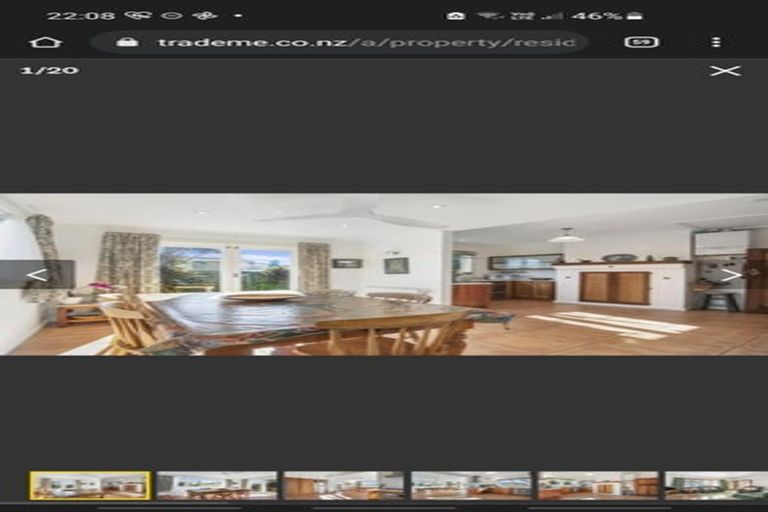
Task: Select the fifth gallery thumbnail
Action: click(x=598, y=486)
